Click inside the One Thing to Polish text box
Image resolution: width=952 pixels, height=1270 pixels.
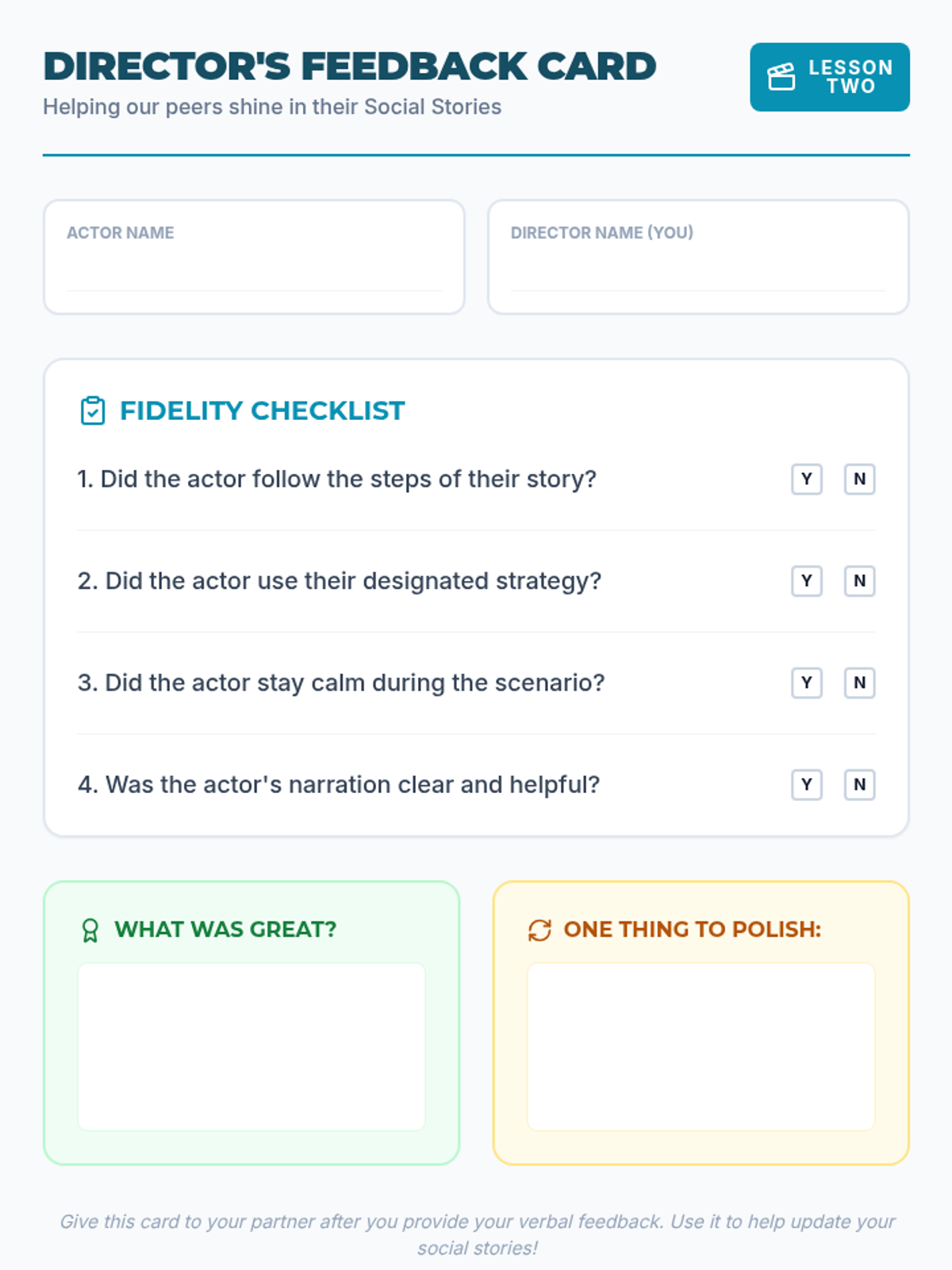pyautogui.click(x=701, y=1046)
